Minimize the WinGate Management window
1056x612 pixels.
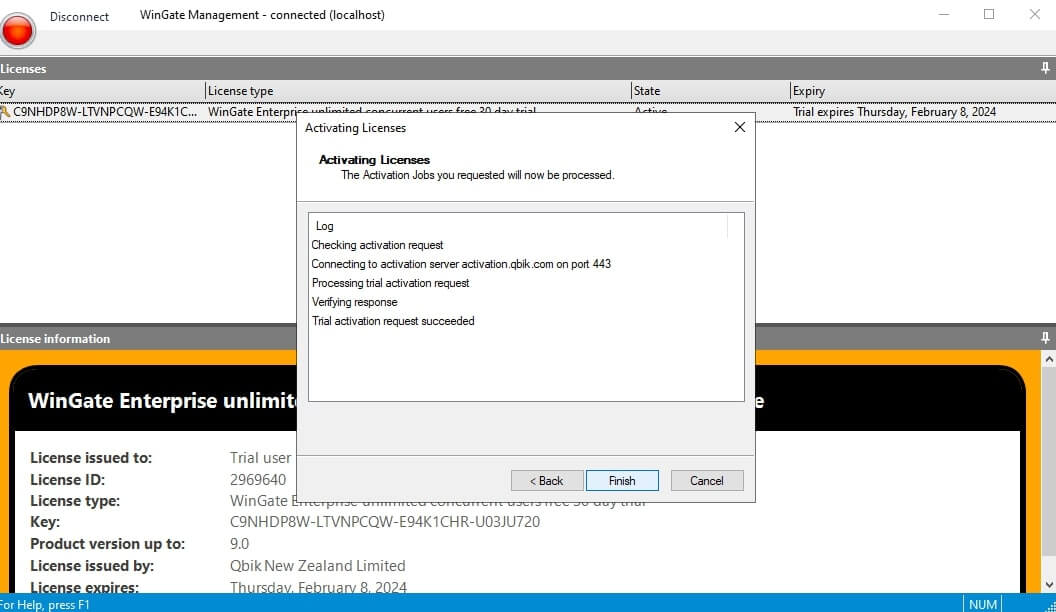[944, 14]
